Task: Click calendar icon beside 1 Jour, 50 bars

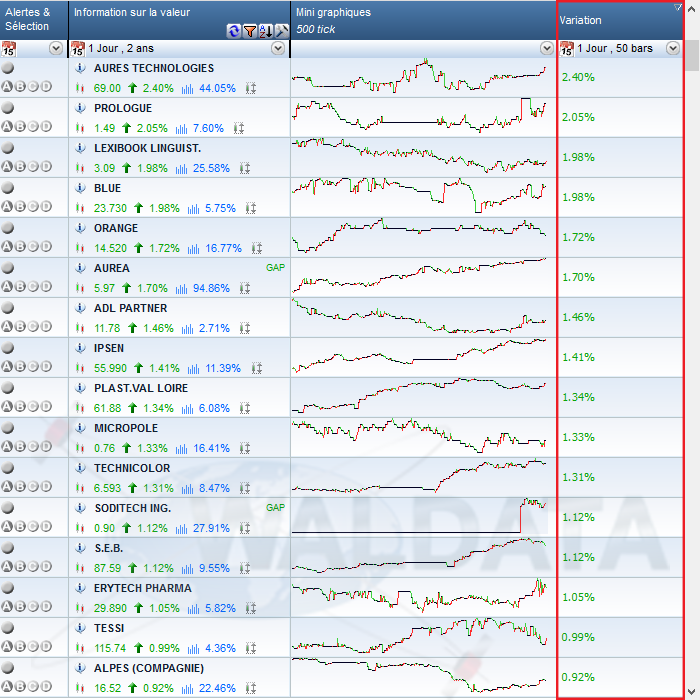Action: click(567, 49)
